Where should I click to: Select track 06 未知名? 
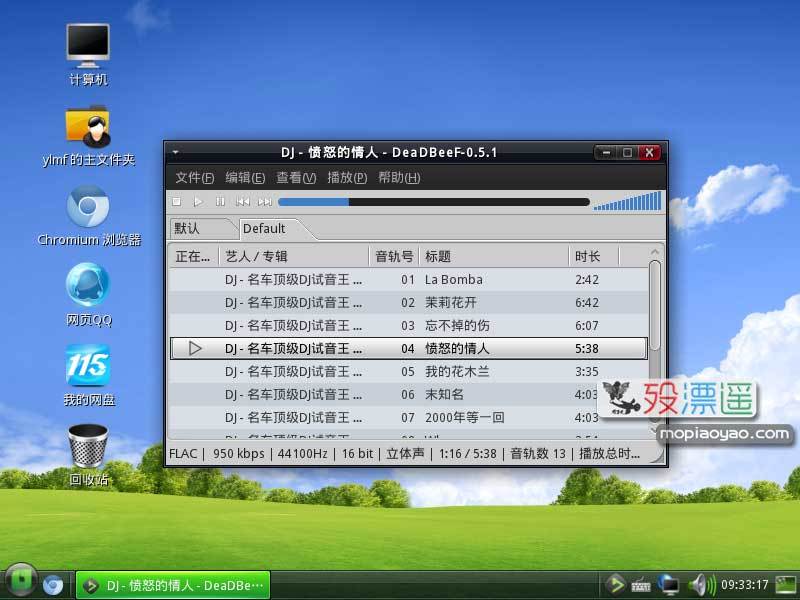point(409,394)
